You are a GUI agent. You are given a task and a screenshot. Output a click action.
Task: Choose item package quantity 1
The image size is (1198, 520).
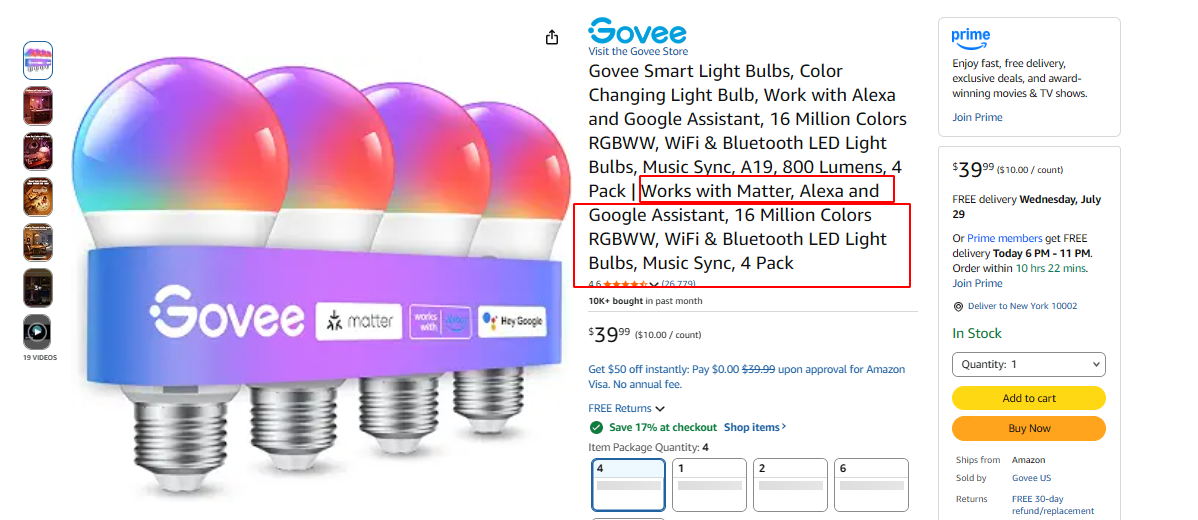click(x=709, y=485)
